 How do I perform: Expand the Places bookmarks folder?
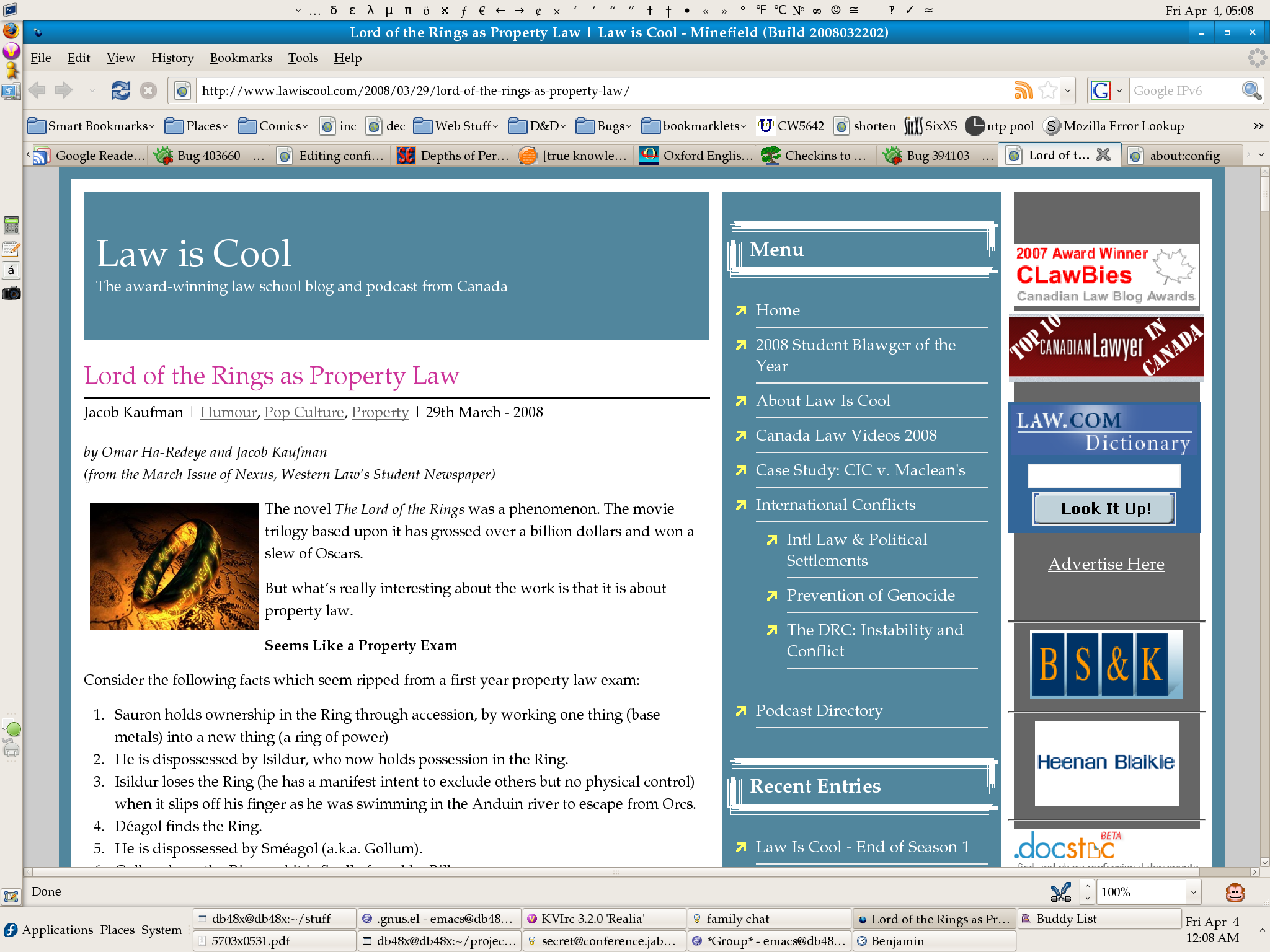point(197,126)
